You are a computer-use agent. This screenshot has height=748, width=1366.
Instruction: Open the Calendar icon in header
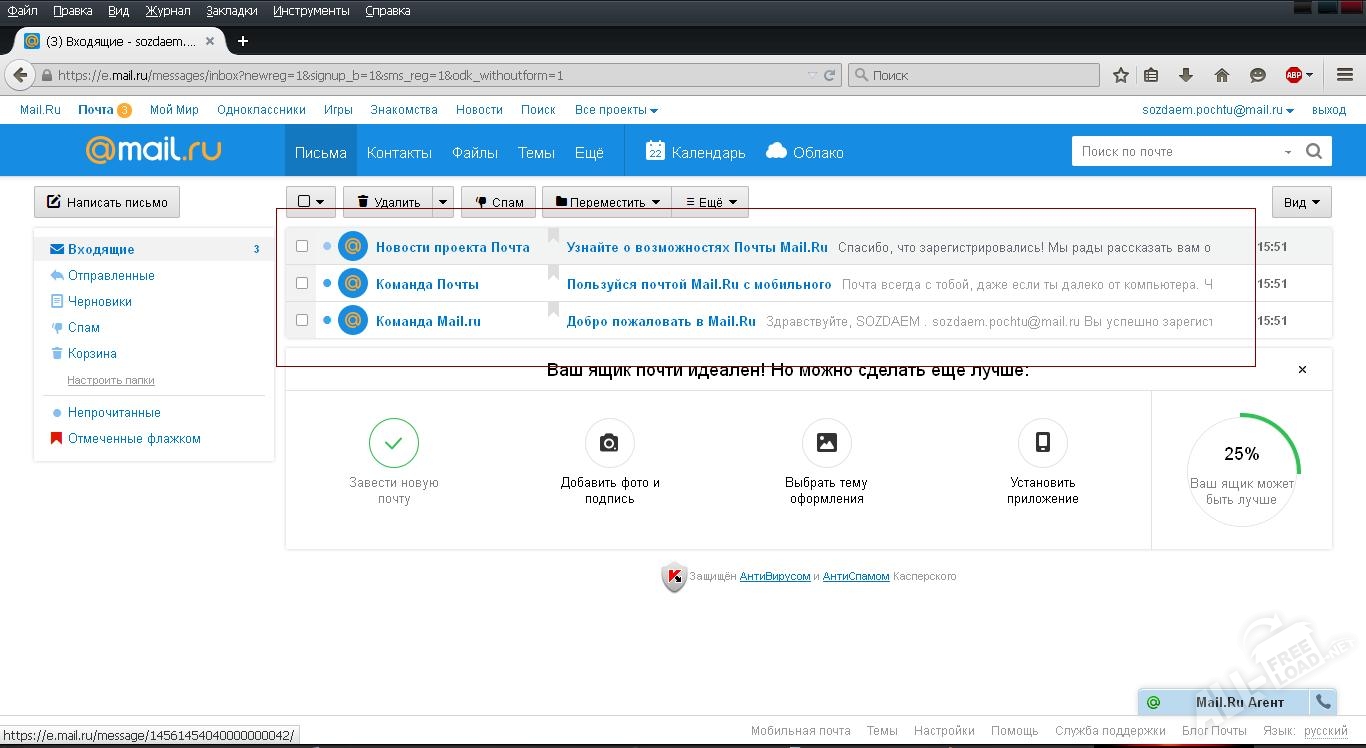point(655,151)
